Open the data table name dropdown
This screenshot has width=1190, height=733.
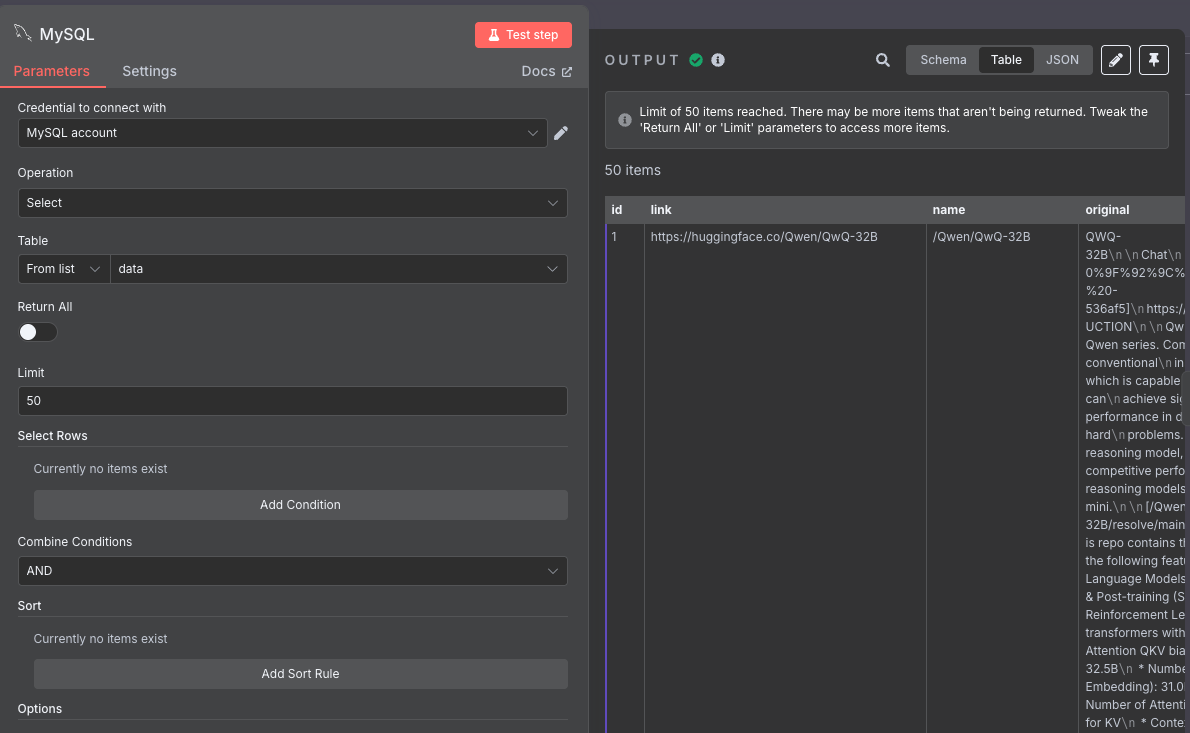click(x=338, y=269)
